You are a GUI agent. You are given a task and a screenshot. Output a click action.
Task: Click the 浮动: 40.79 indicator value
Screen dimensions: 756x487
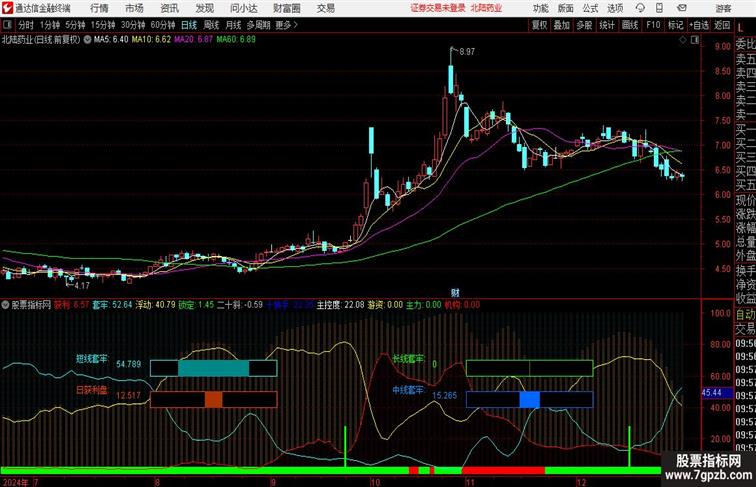(x=155, y=305)
